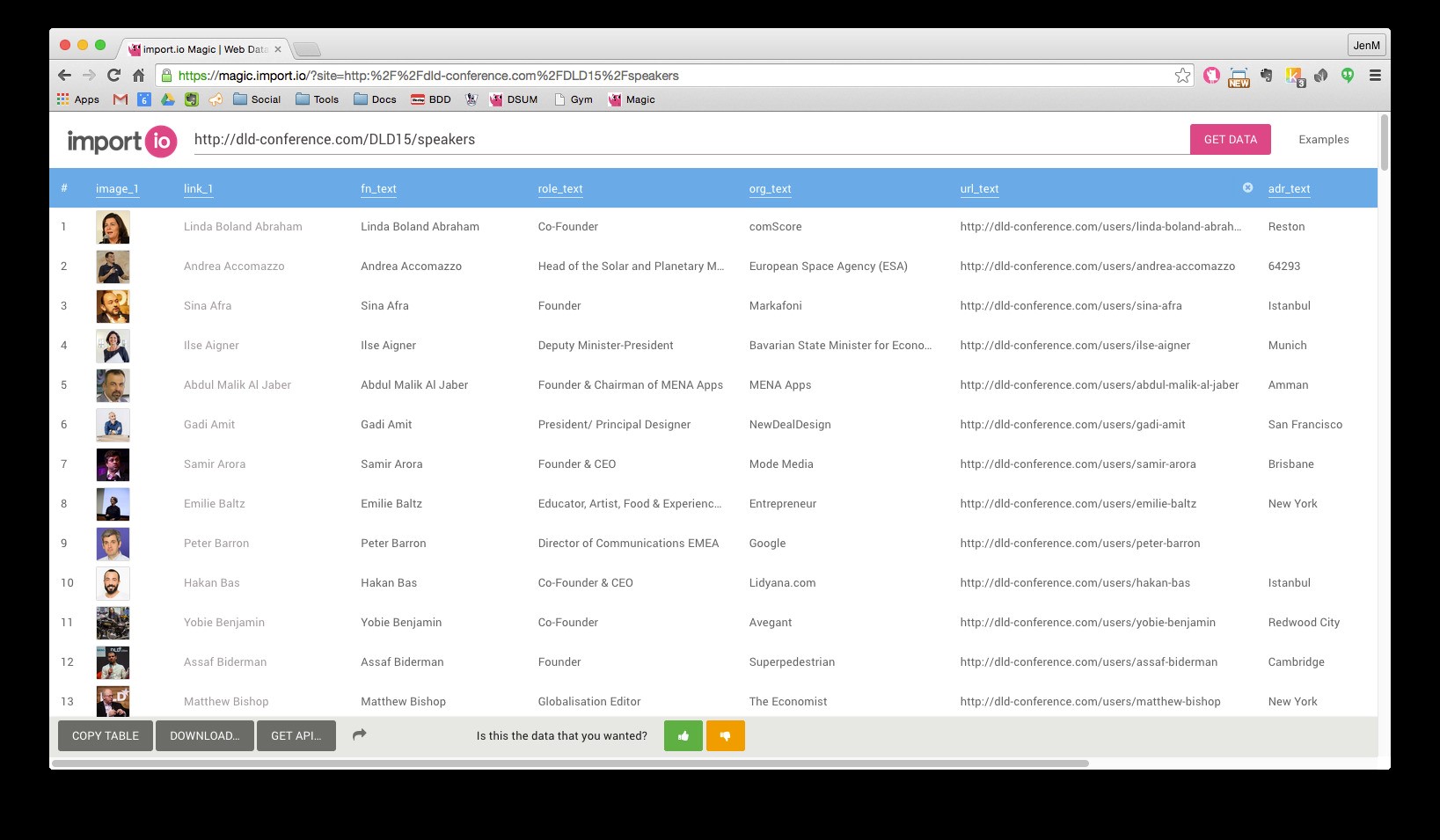Open the Social bookmarks folder
Screen dimensions: 1440x840
(x=257, y=99)
